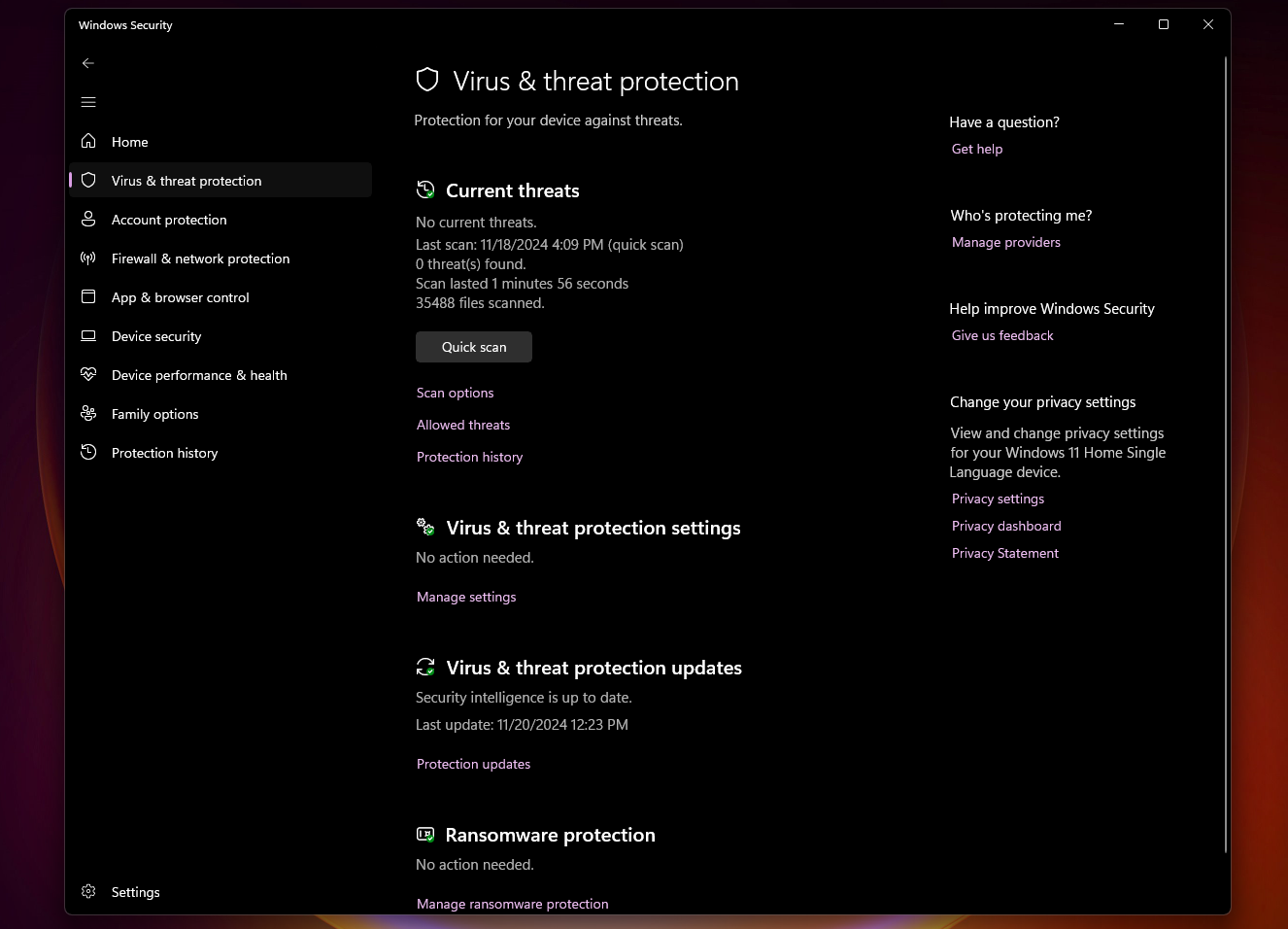Go to Firewall & network protection
The width and height of the screenshot is (1288, 929).
pos(220,258)
